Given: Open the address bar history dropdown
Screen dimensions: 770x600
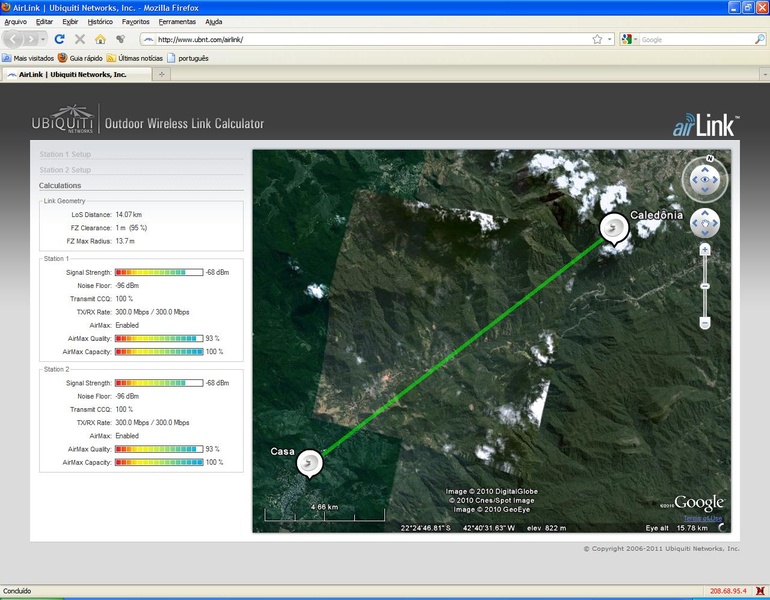Looking at the screenshot, I should tap(609, 39).
